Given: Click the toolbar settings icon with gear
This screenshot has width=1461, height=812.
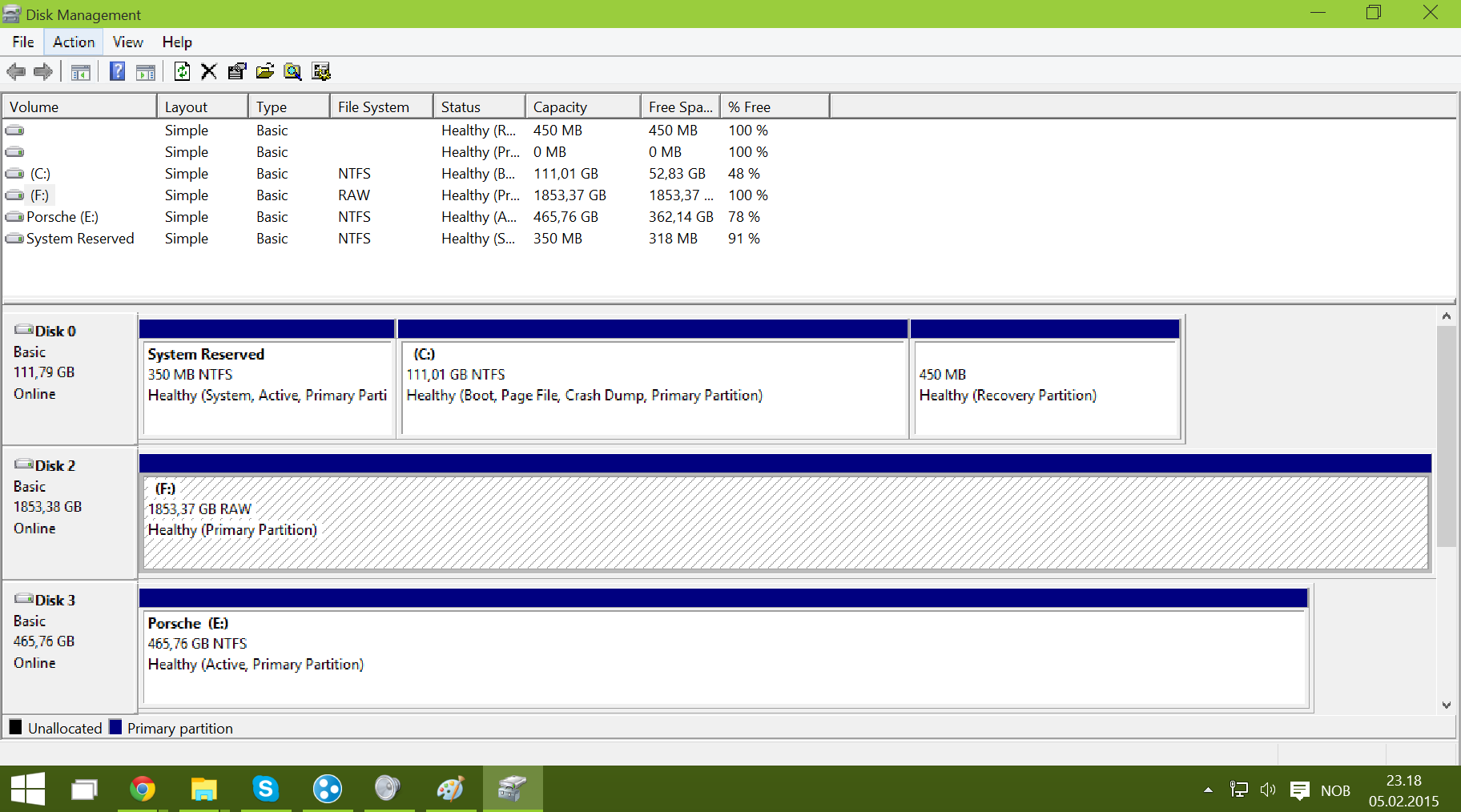Looking at the screenshot, I should 321,72.
